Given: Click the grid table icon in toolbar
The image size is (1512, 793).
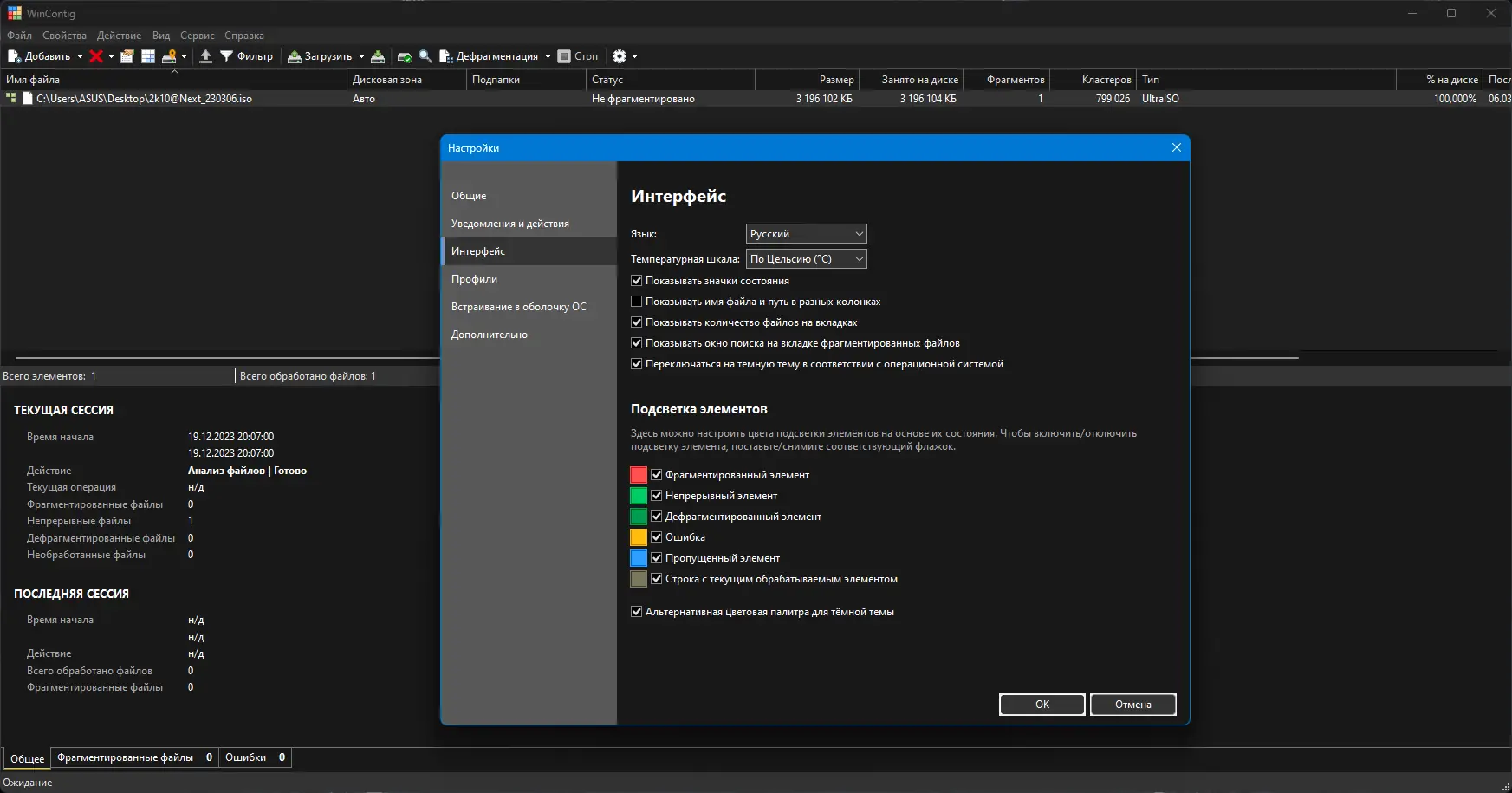Looking at the screenshot, I should tap(148, 56).
